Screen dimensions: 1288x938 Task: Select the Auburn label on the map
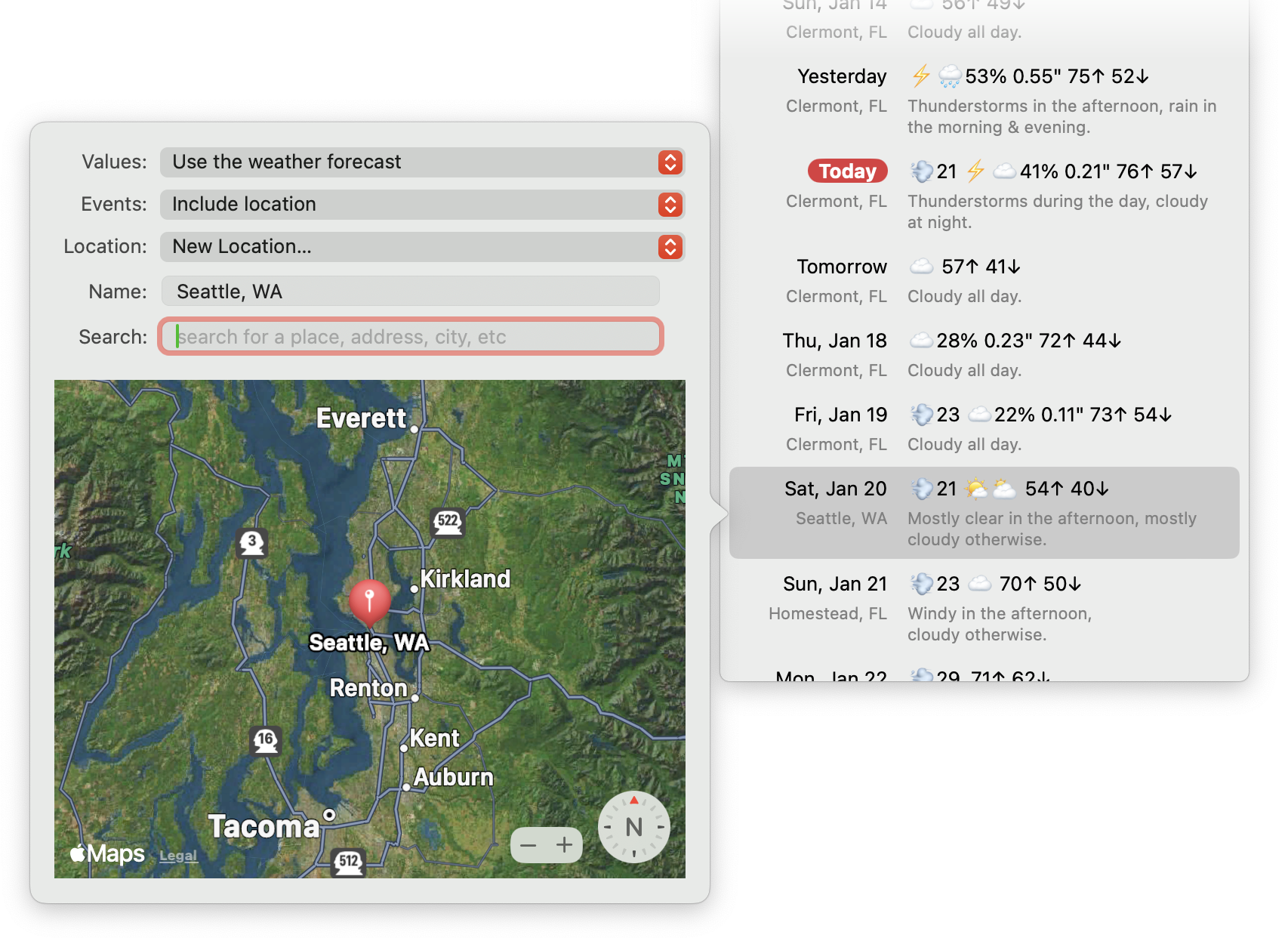click(454, 777)
